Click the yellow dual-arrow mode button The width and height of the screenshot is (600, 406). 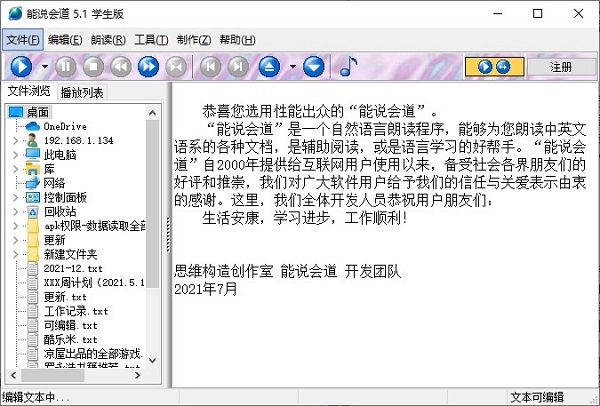(x=494, y=67)
